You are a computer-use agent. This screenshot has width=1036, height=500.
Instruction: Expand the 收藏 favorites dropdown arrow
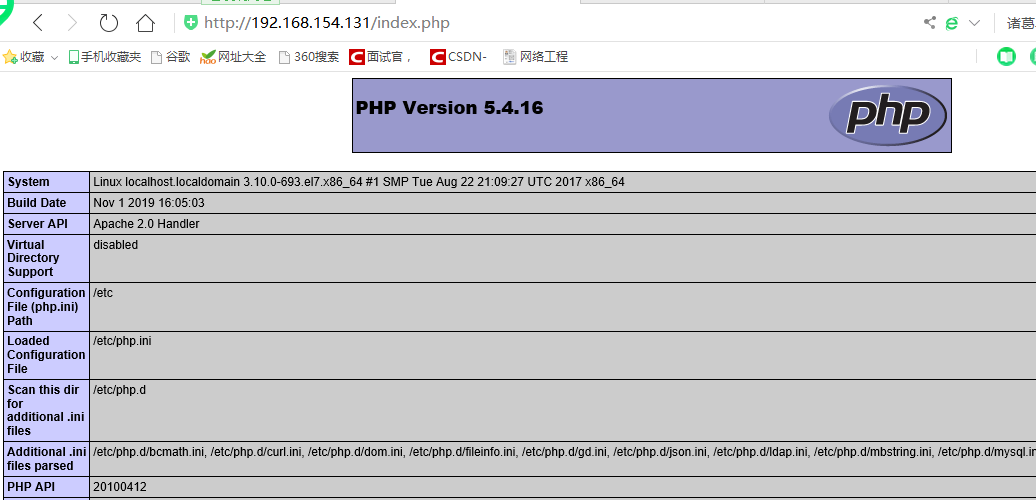(x=54, y=58)
